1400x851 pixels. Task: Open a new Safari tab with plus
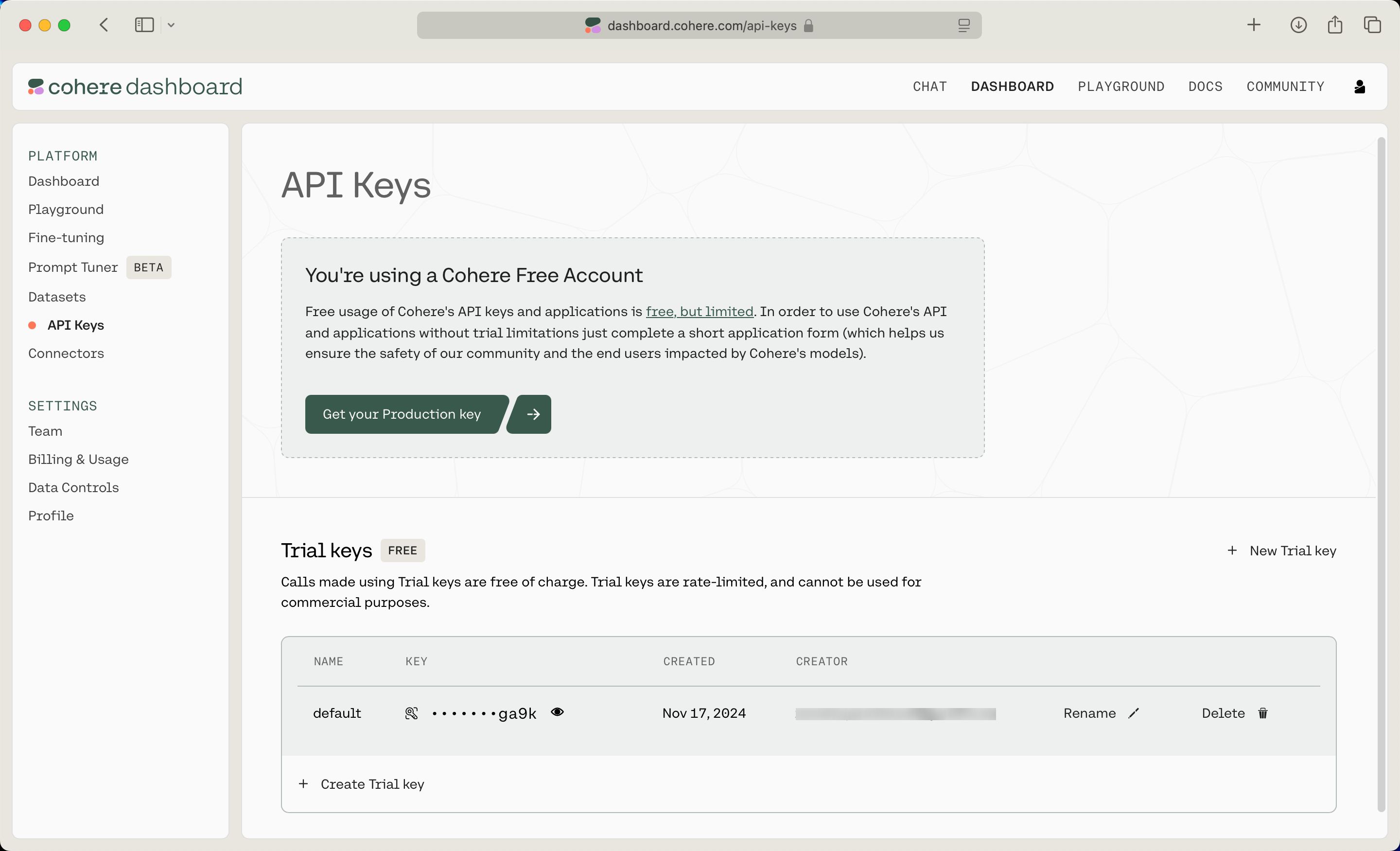click(1254, 25)
